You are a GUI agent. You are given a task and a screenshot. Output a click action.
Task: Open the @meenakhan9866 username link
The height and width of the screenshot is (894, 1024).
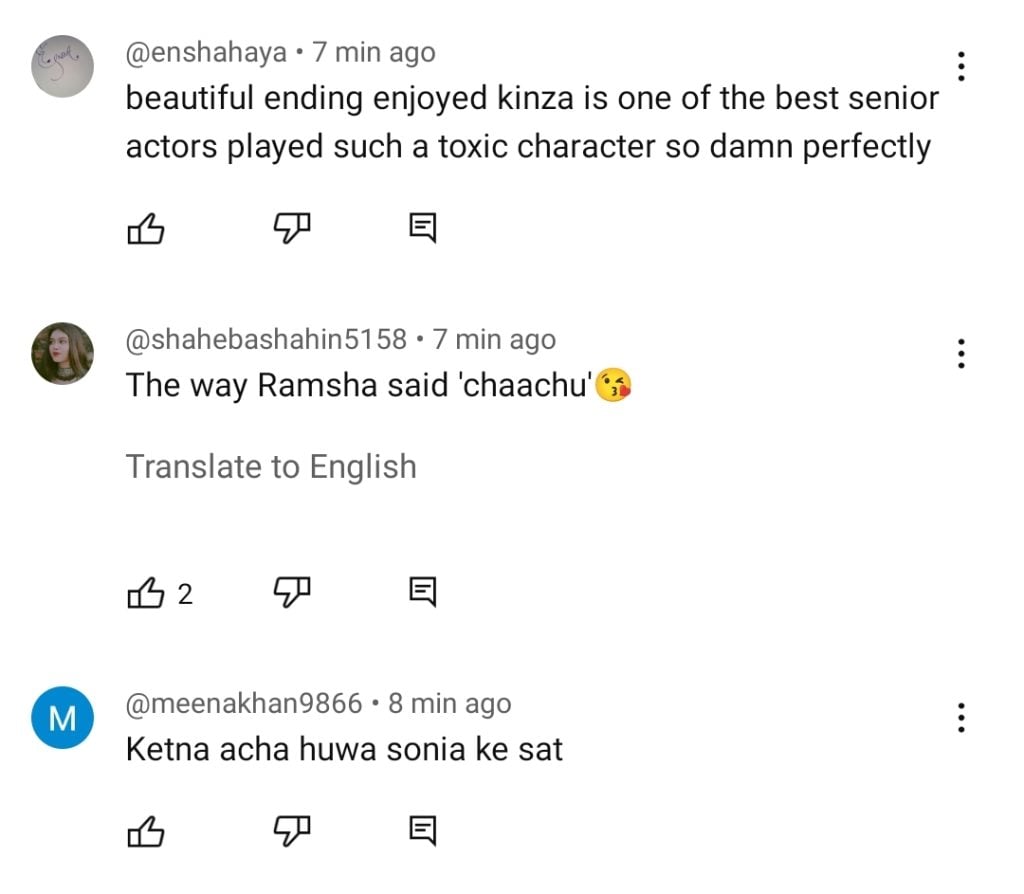tap(243, 703)
